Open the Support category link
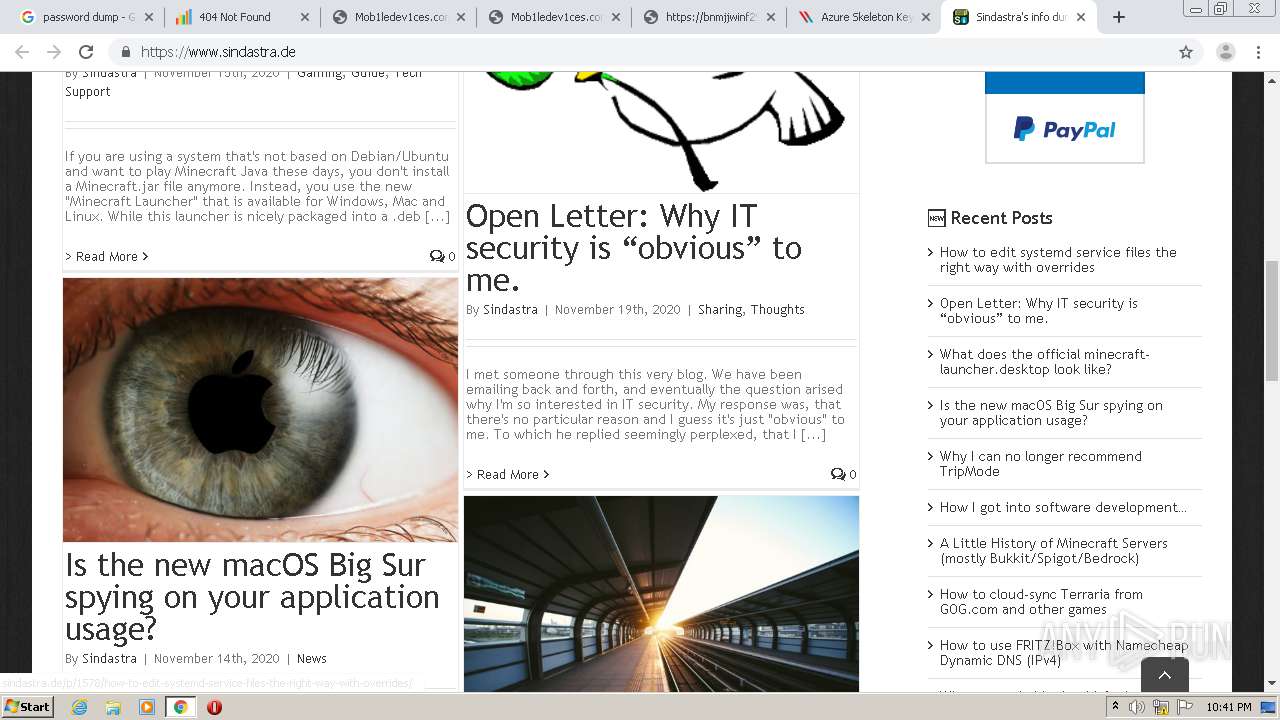This screenshot has width=1280, height=720. [88, 91]
